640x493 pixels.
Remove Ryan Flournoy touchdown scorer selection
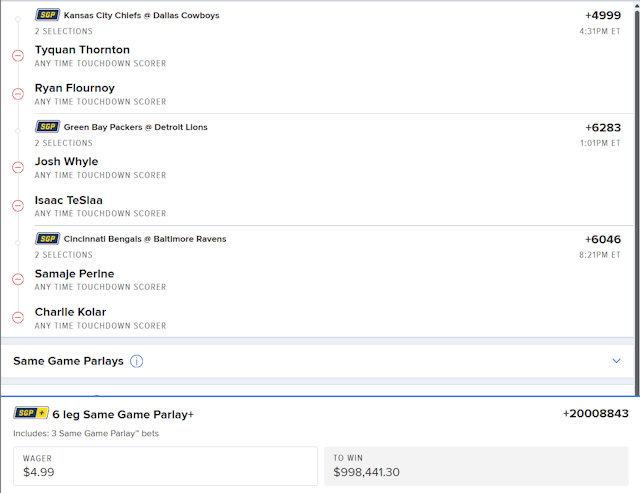[17, 94]
